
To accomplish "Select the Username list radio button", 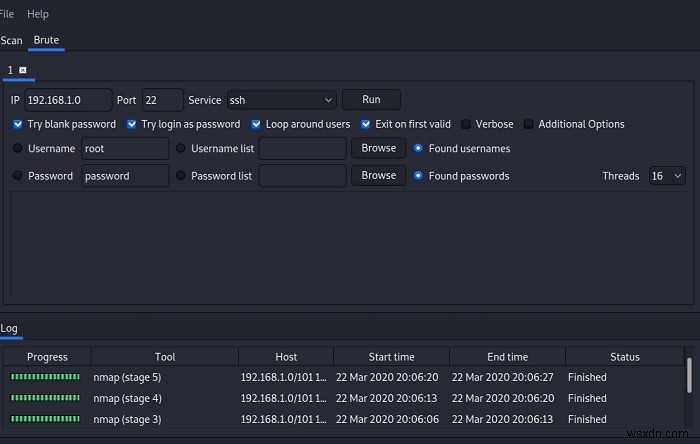I will (x=180, y=148).
